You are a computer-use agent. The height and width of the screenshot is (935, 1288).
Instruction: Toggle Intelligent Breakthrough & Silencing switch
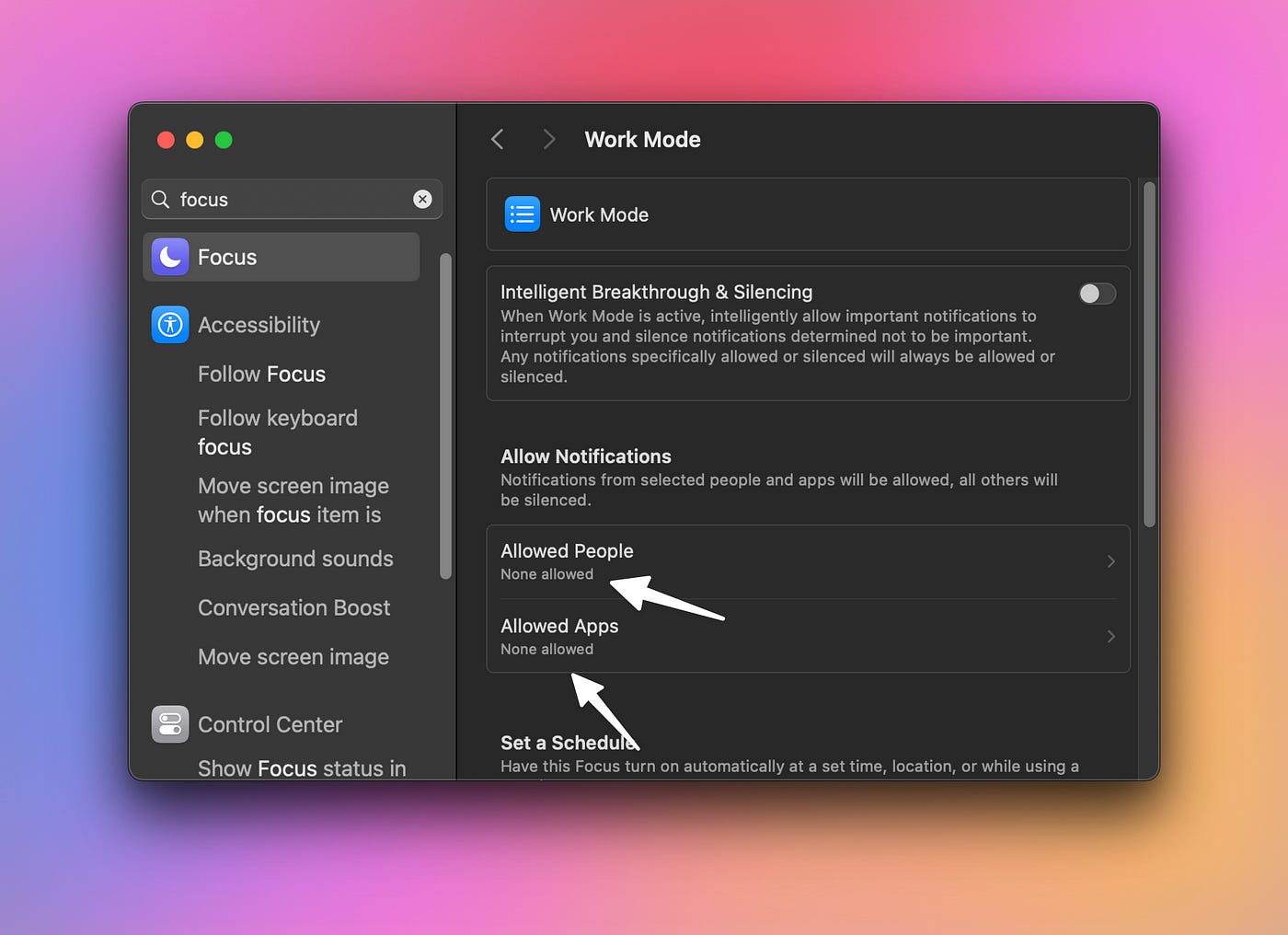1097,294
